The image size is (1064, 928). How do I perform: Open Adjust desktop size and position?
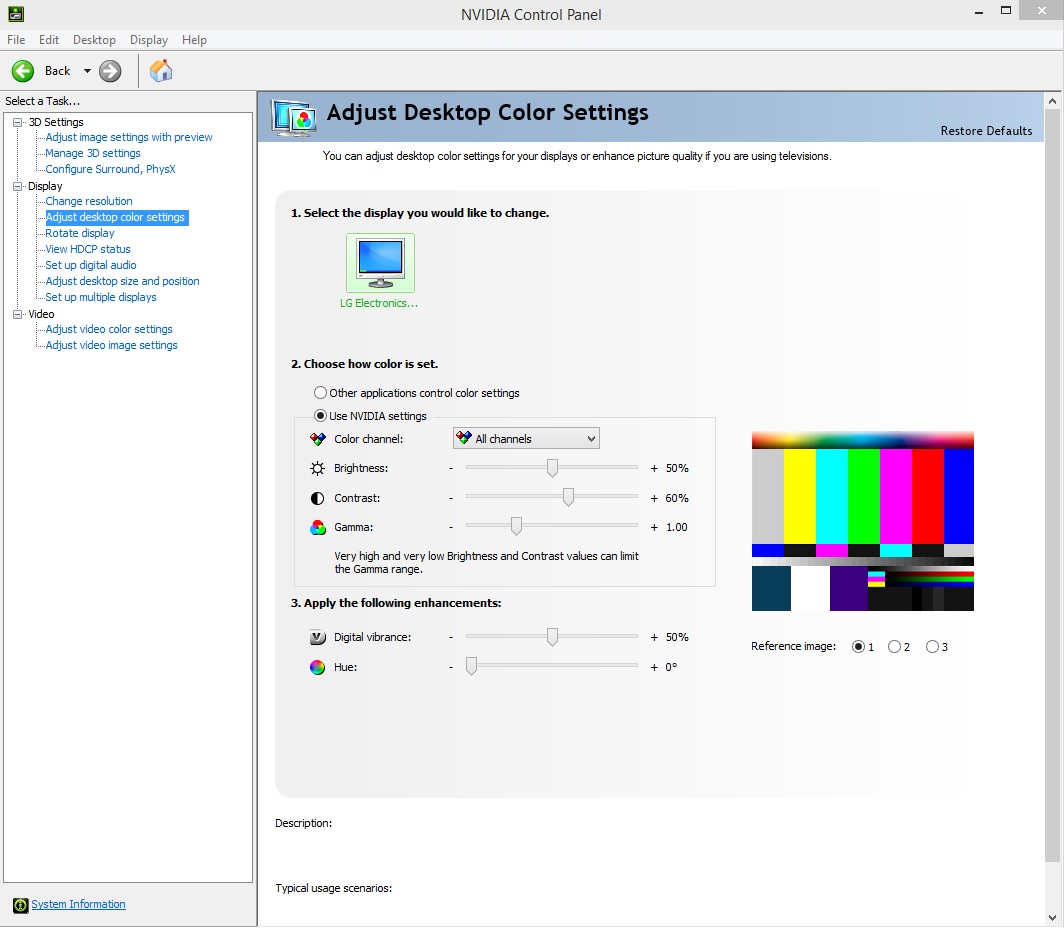click(123, 281)
